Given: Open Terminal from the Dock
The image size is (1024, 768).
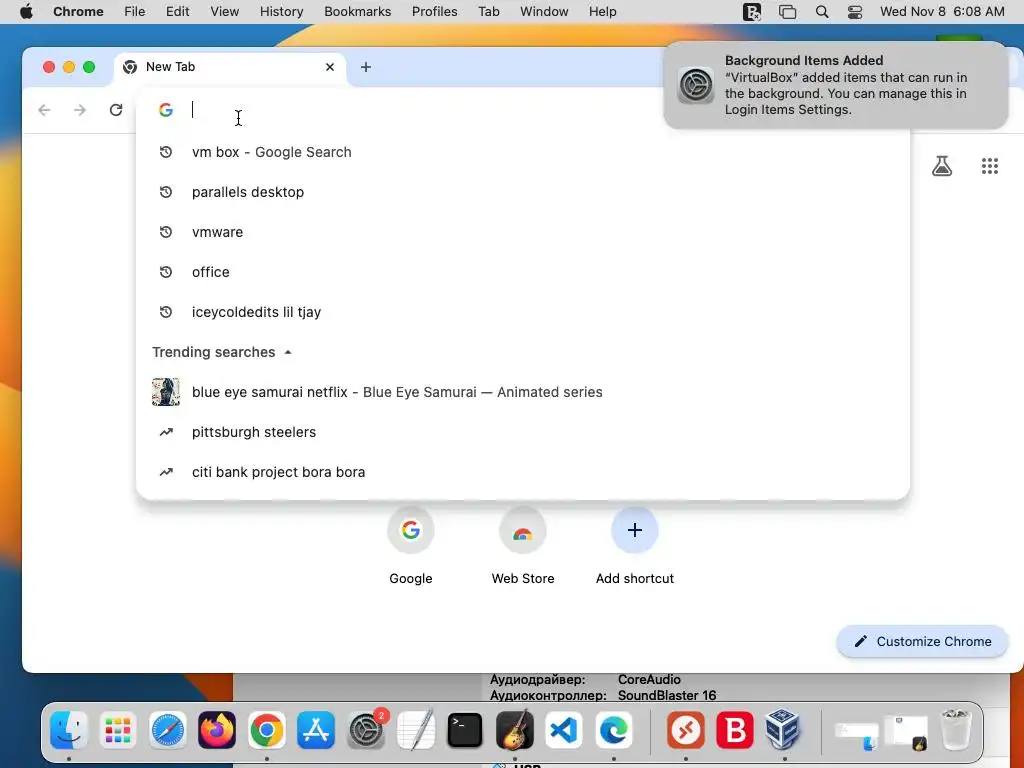Looking at the screenshot, I should [465, 729].
